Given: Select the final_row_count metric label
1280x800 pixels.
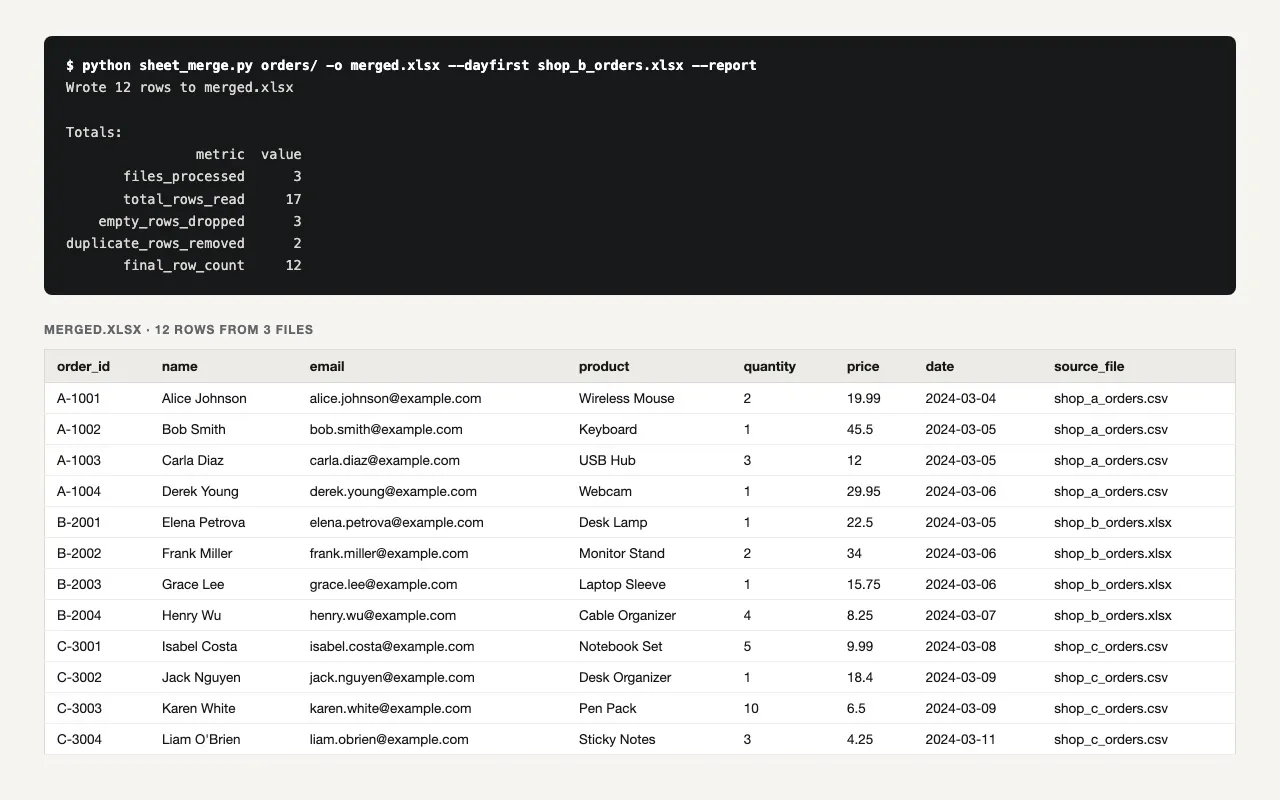Looking at the screenshot, I should point(184,265).
